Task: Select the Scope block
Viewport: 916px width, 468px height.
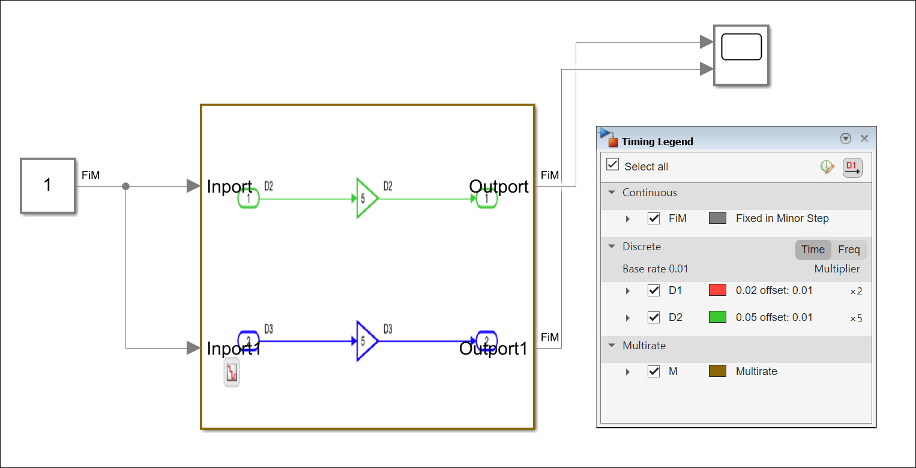Action: pyautogui.click(x=741, y=56)
